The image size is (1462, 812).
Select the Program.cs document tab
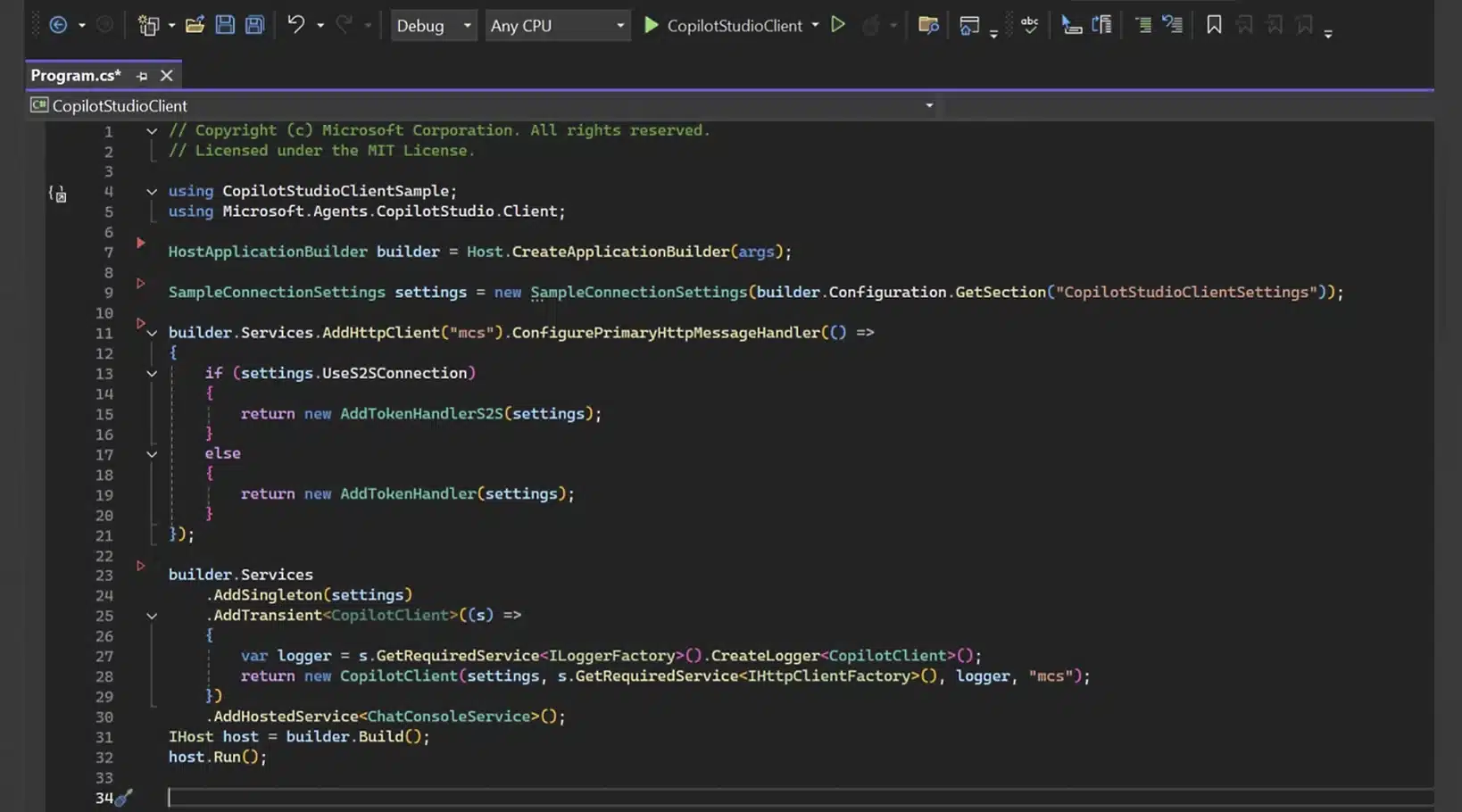76,75
